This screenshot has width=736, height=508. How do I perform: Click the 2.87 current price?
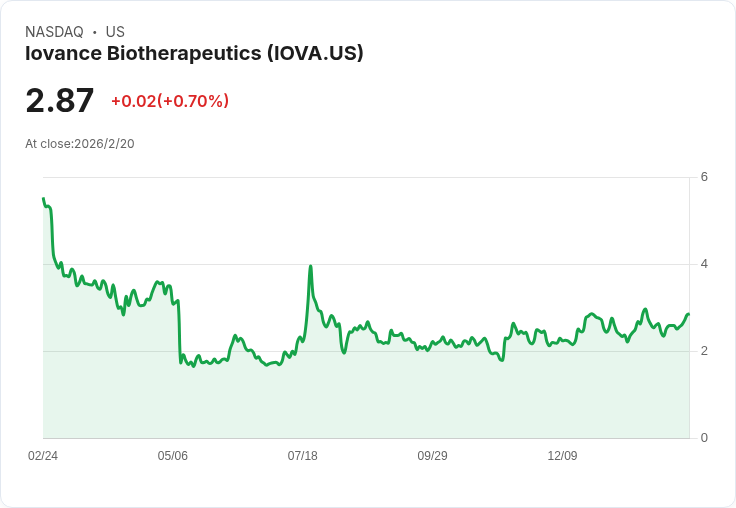tap(60, 100)
